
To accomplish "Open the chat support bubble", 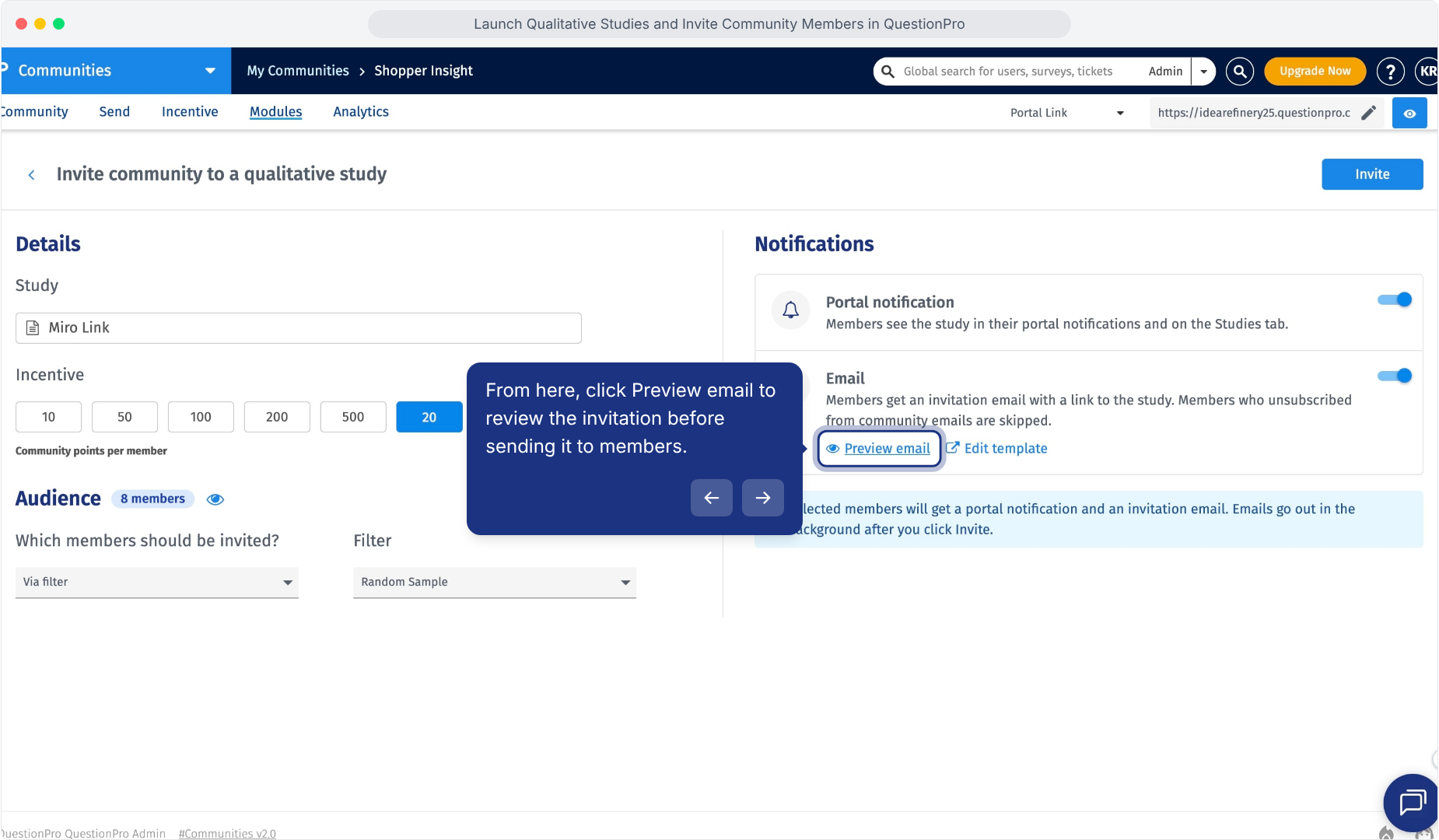I will pyautogui.click(x=1411, y=802).
